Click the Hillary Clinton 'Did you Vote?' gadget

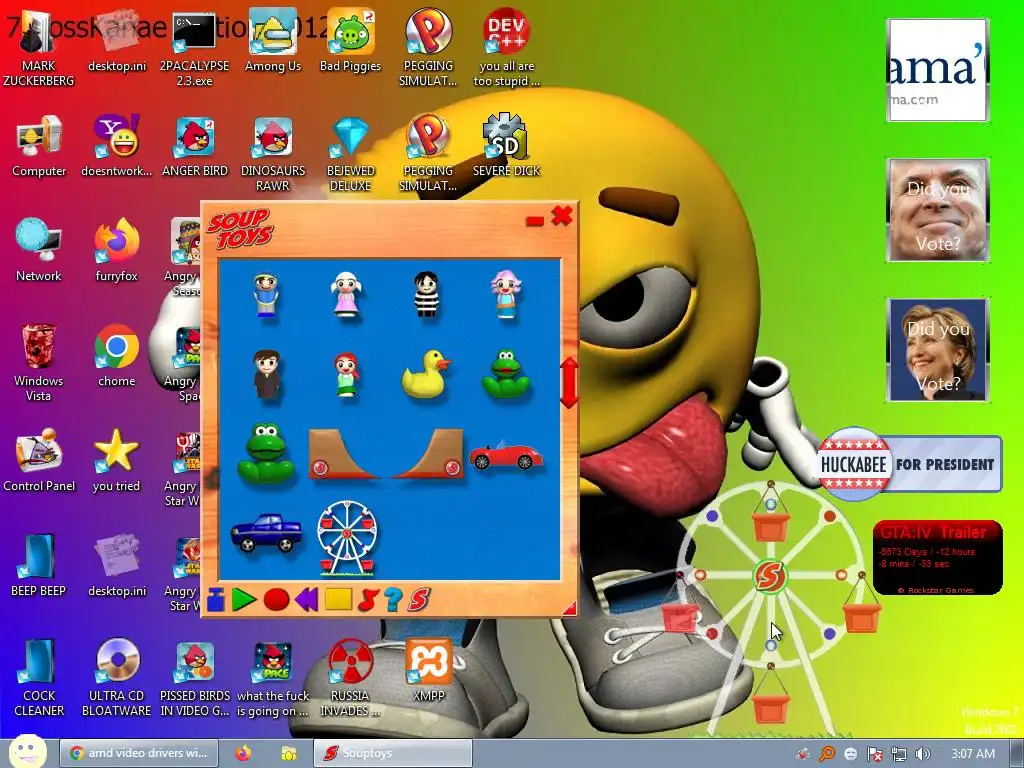[938, 349]
